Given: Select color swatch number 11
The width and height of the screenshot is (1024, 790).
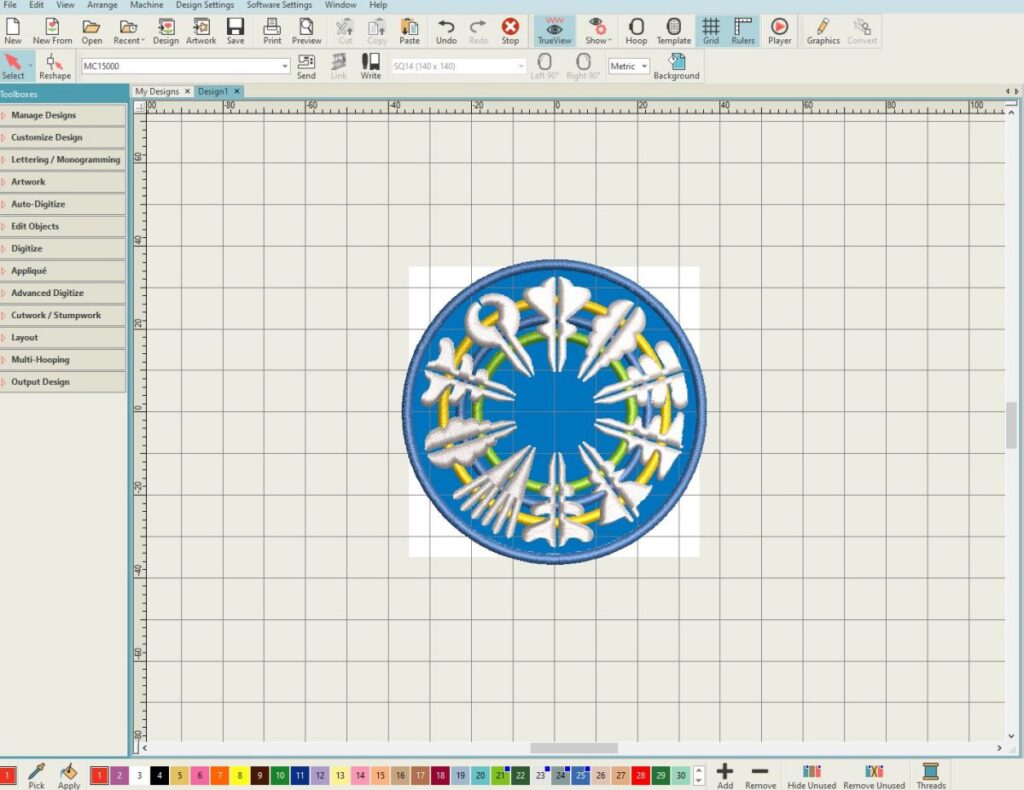Looking at the screenshot, I should (x=300, y=776).
